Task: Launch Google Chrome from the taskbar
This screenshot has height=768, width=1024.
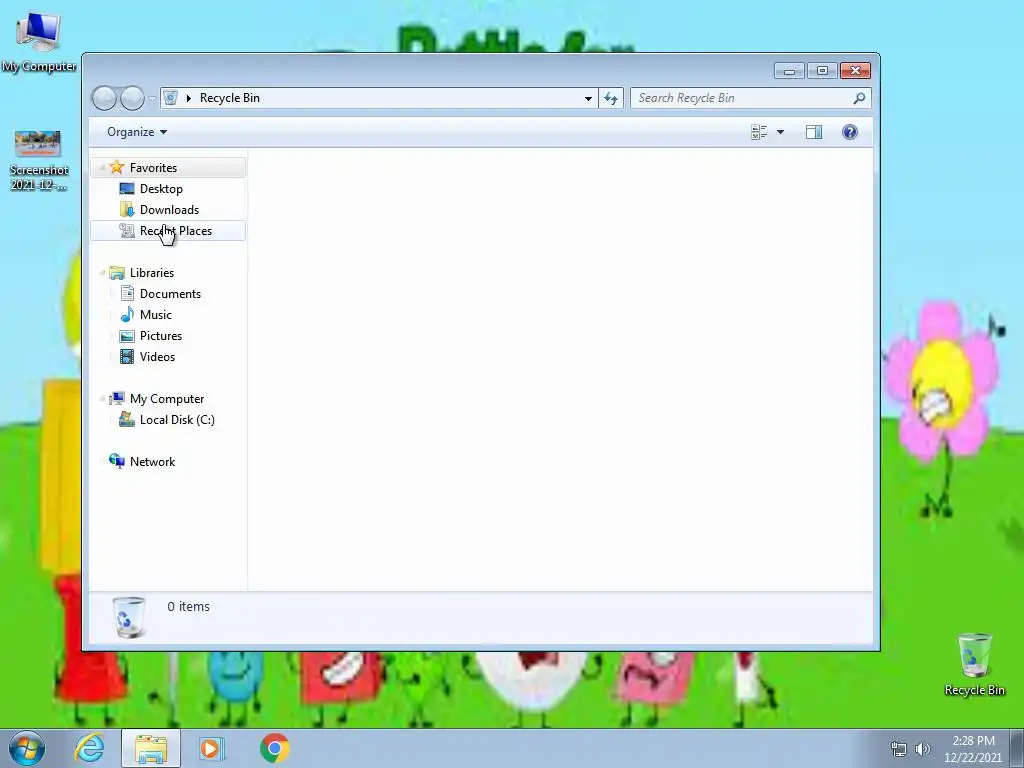Action: coord(274,748)
